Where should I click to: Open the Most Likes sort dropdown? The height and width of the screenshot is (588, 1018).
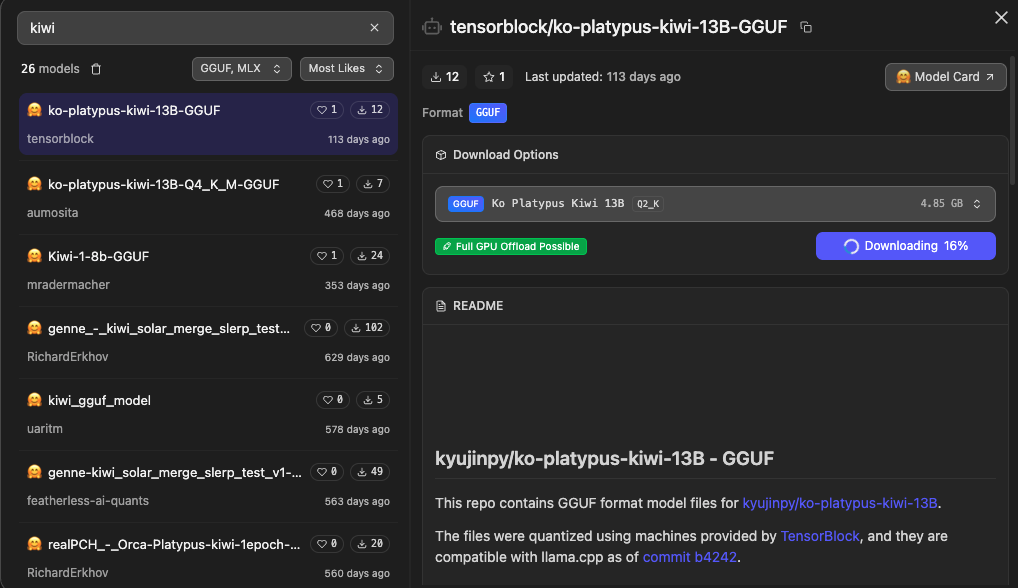347,69
